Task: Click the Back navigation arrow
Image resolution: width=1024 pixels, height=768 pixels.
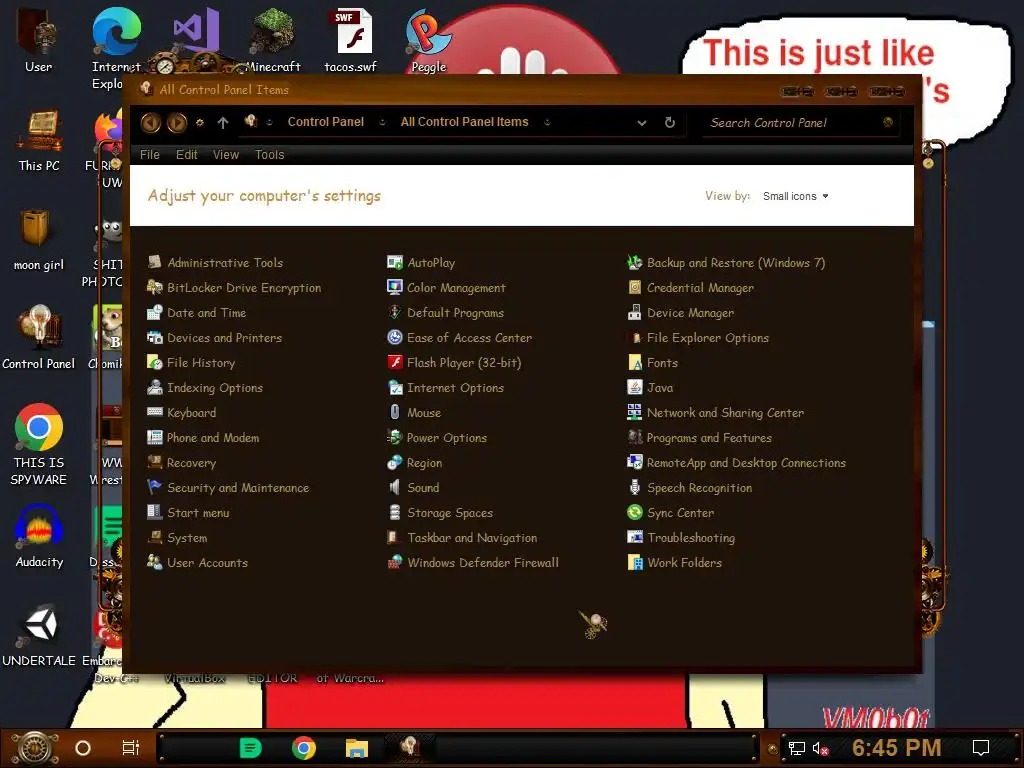Action: [151, 122]
